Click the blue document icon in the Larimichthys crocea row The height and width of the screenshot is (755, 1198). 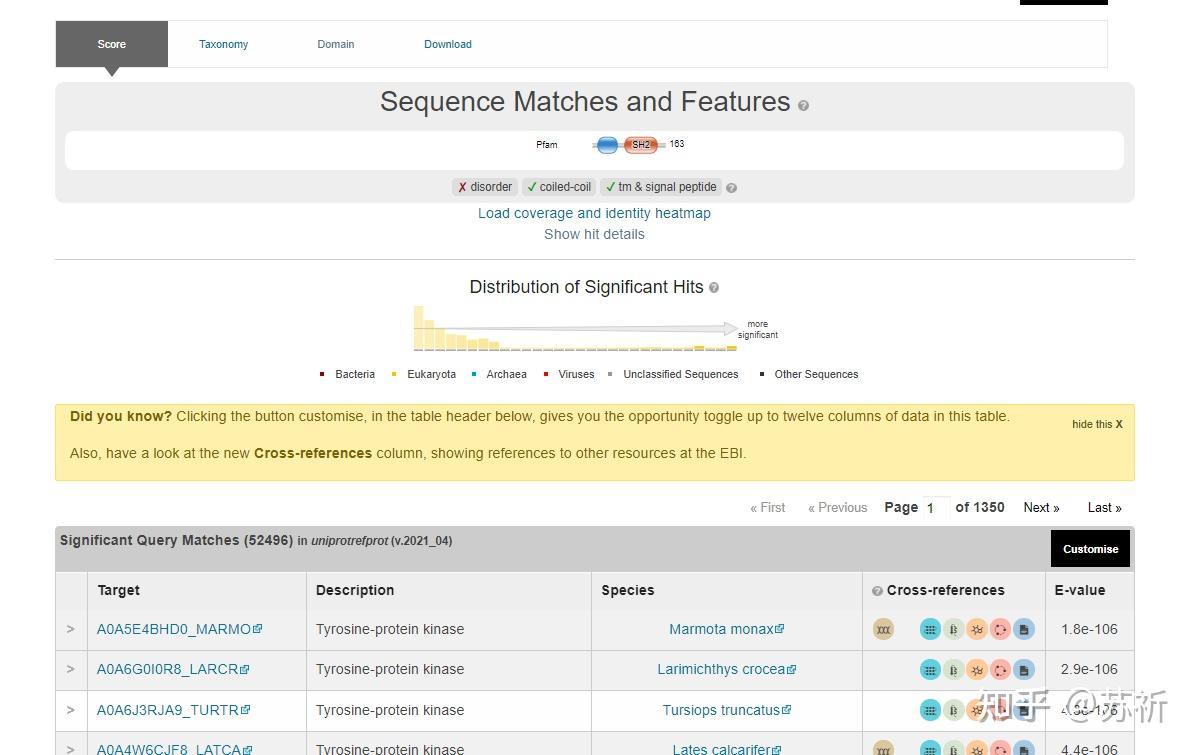pos(1024,670)
